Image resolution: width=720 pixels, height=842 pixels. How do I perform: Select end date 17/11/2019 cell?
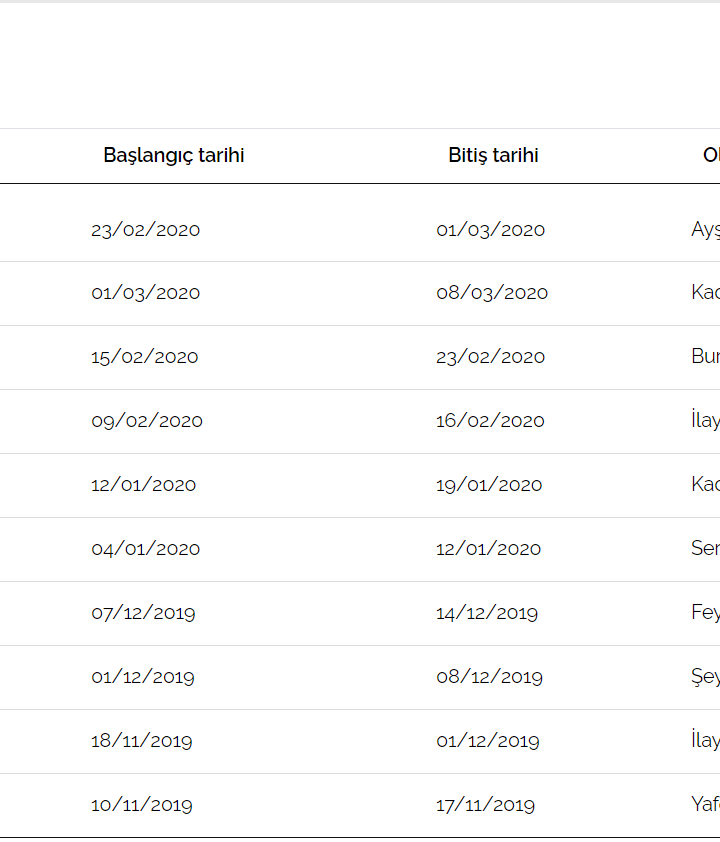(x=485, y=805)
